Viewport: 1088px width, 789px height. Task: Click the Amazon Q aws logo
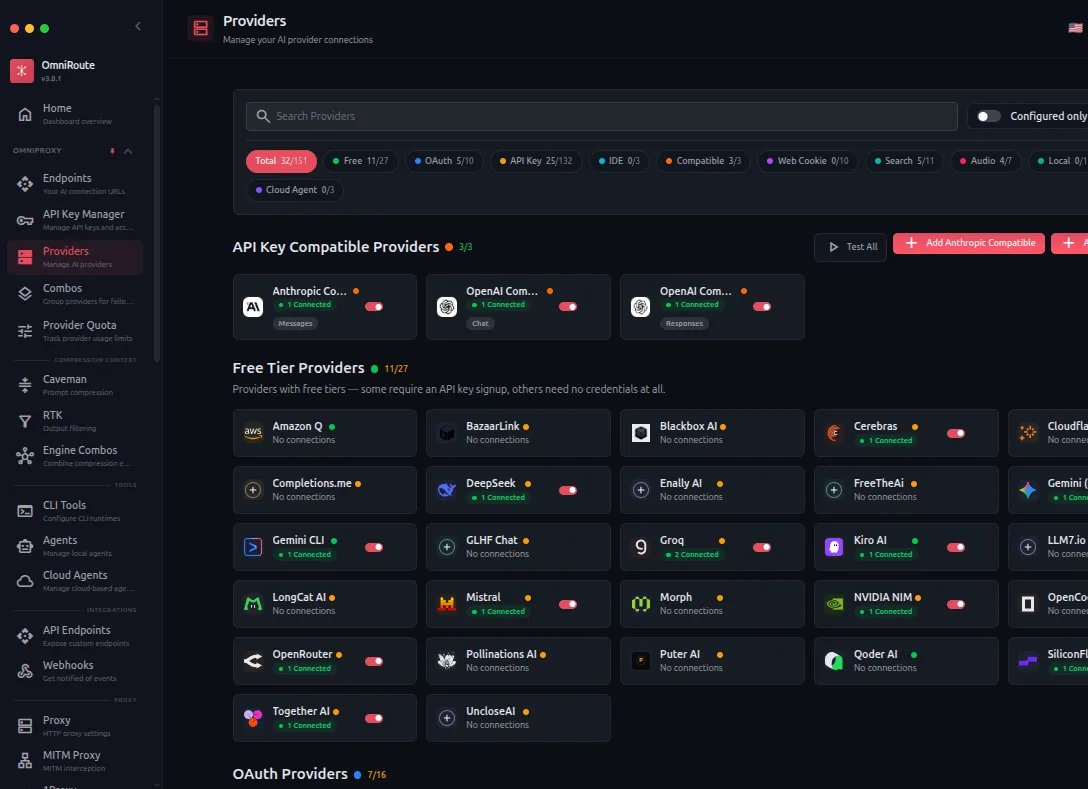[253, 433]
